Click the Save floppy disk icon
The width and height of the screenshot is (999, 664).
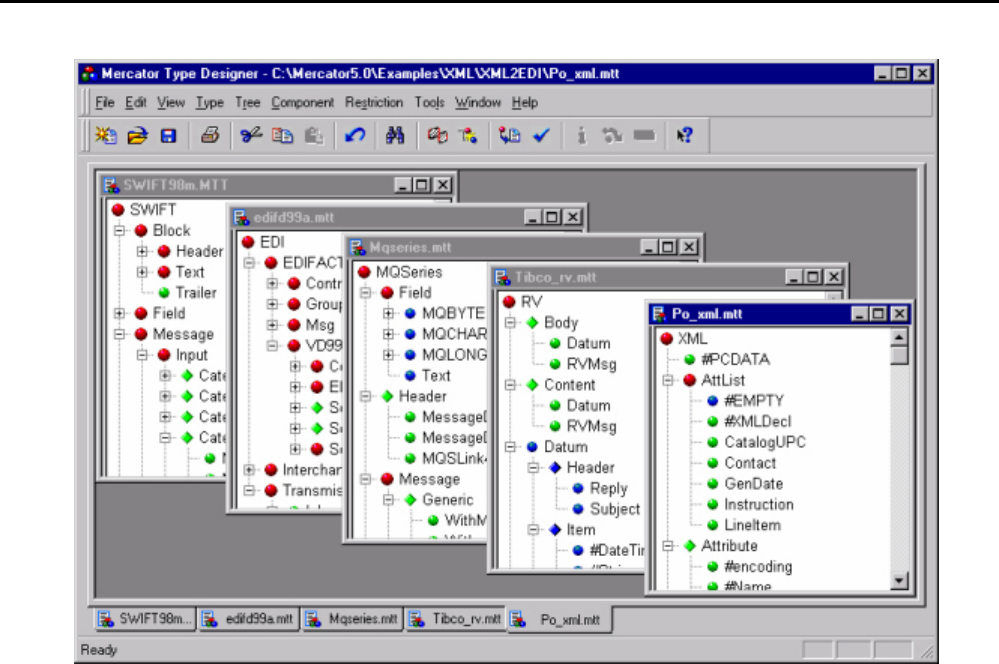click(x=168, y=136)
